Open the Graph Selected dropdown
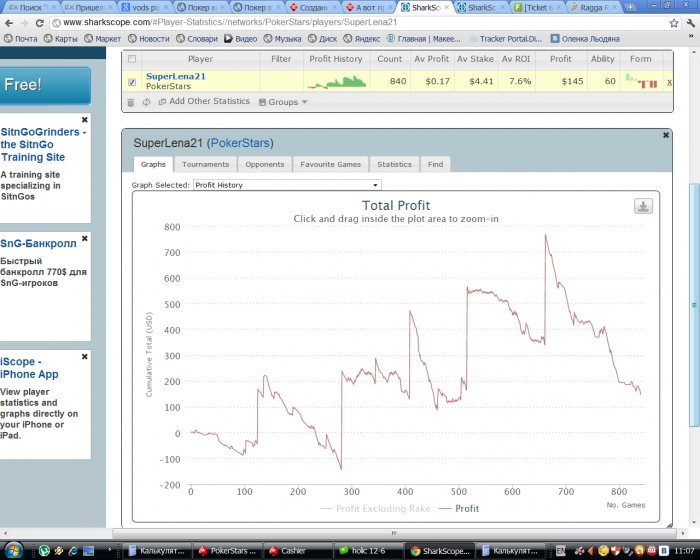The image size is (700, 560). click(x=287, y=185)
